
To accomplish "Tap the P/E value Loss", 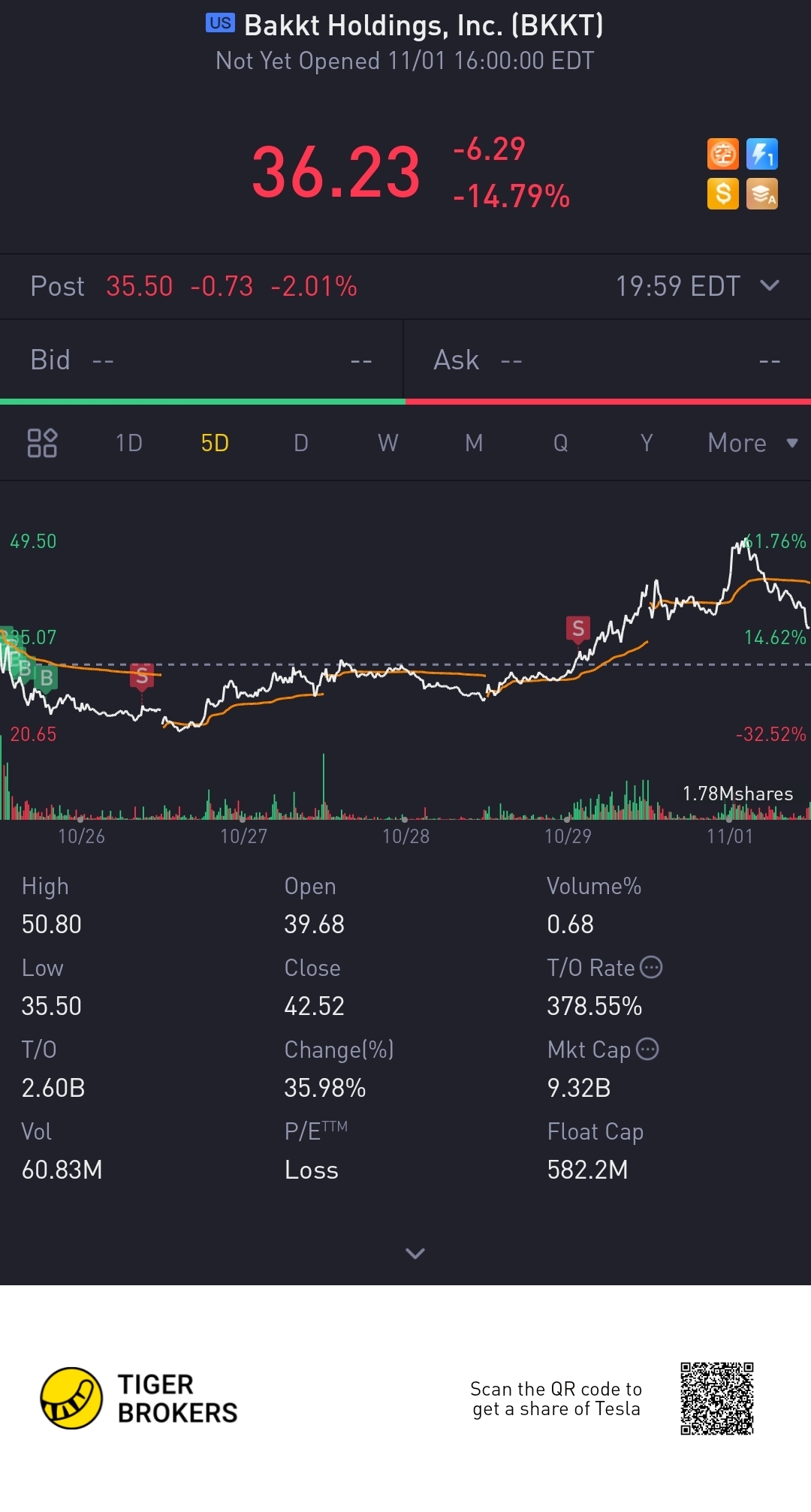I will 312,1170.
